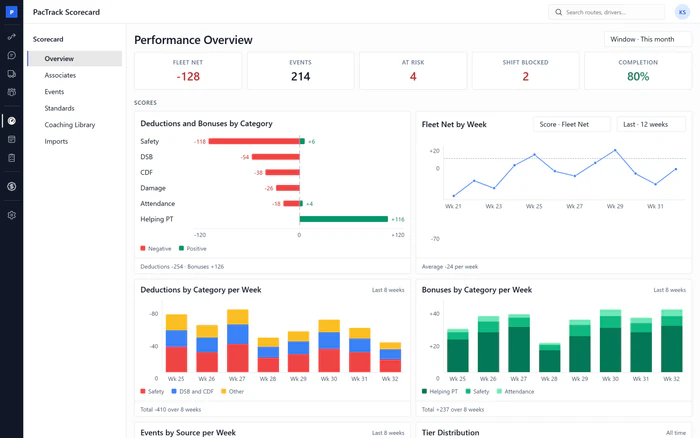Go to Associates in the sidebar

60,75
